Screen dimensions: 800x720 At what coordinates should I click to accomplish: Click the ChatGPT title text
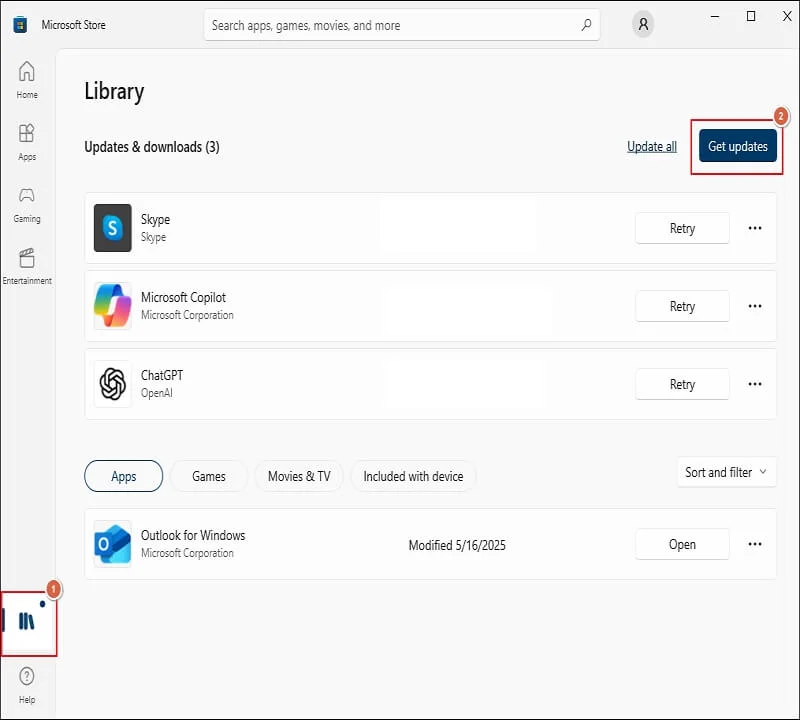click(x=162, y=375)
